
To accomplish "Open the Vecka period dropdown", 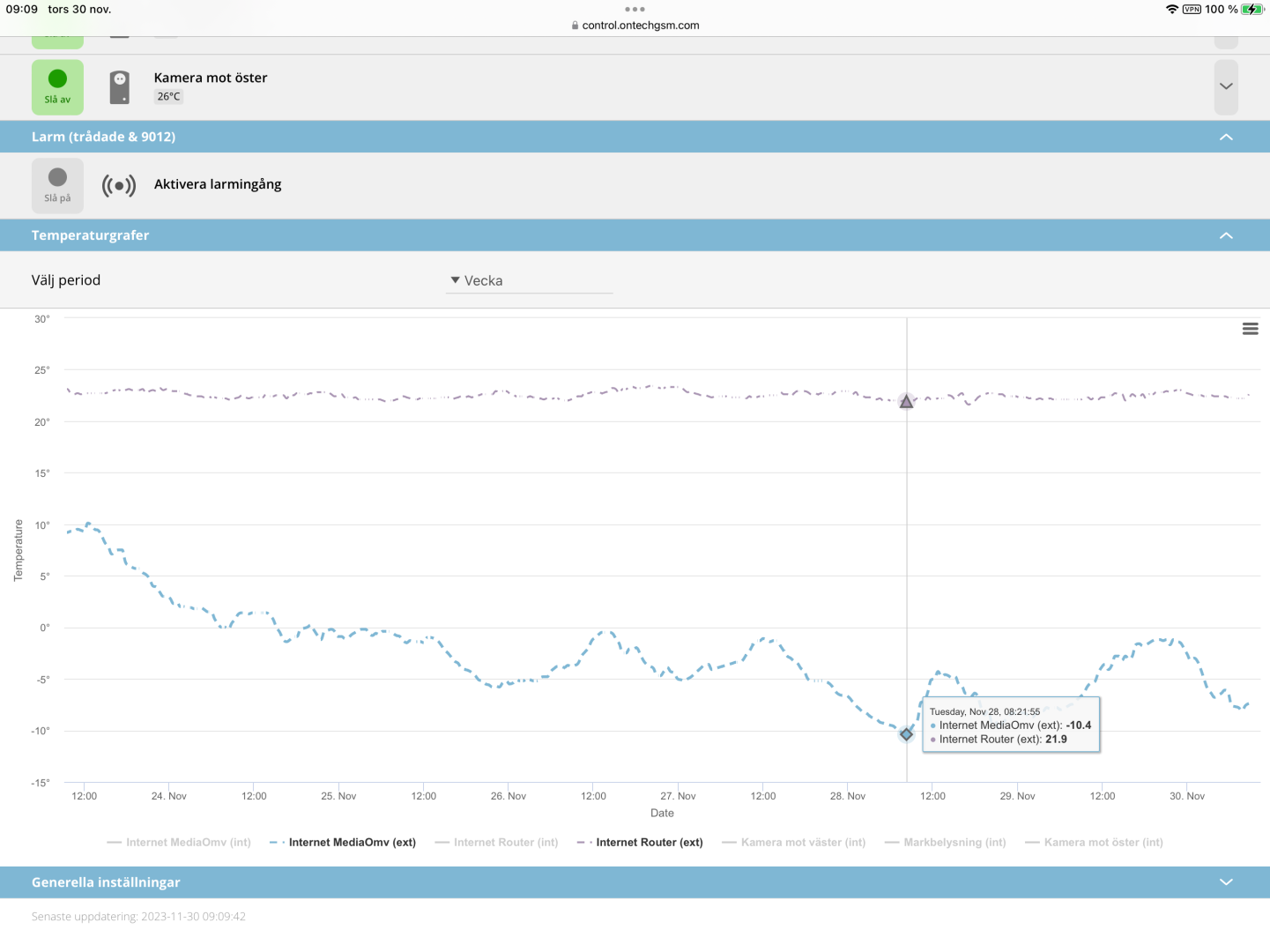I will [529, 280].
